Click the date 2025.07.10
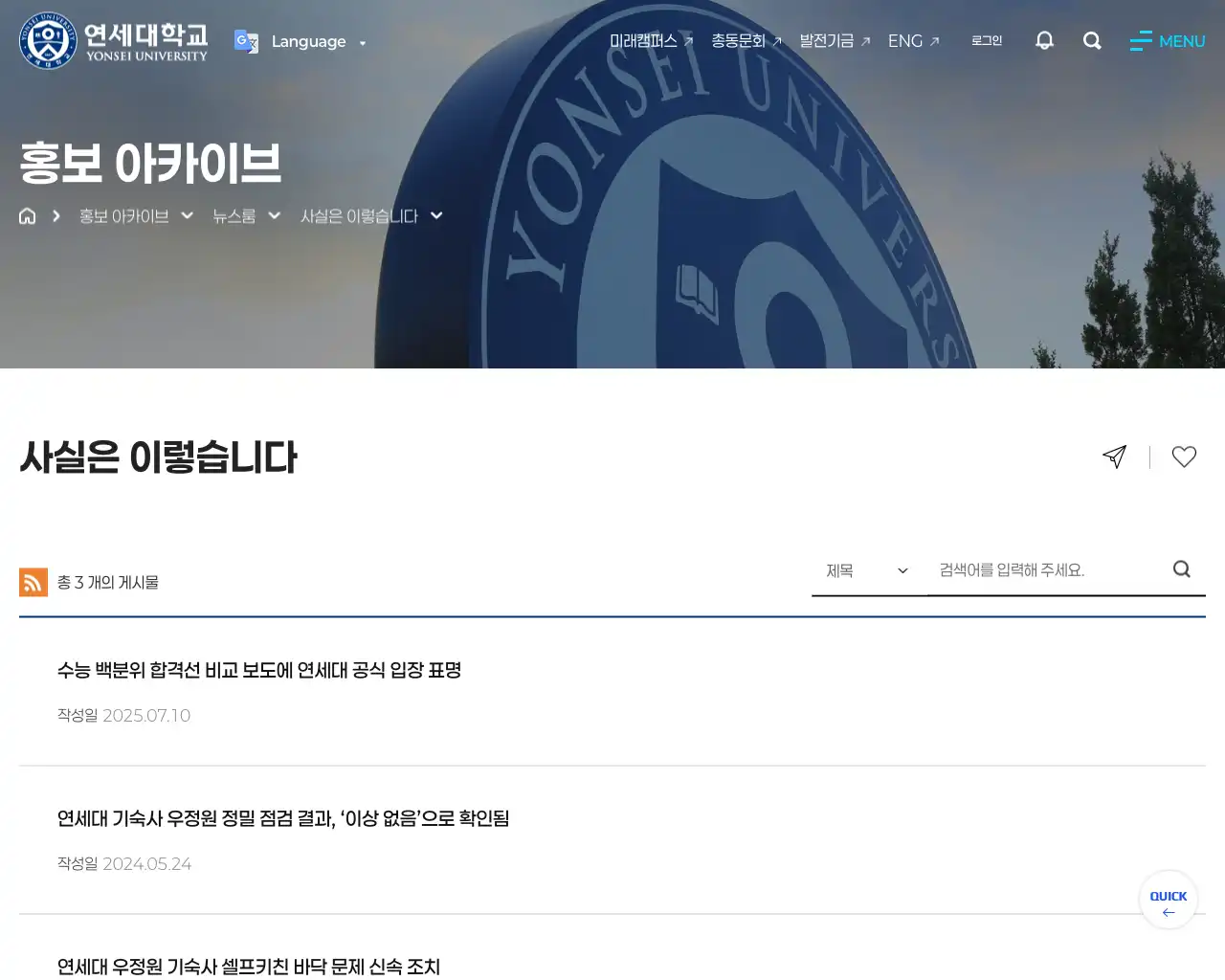This screenshot has width=1225, height=980. click(x=146, y=715)
